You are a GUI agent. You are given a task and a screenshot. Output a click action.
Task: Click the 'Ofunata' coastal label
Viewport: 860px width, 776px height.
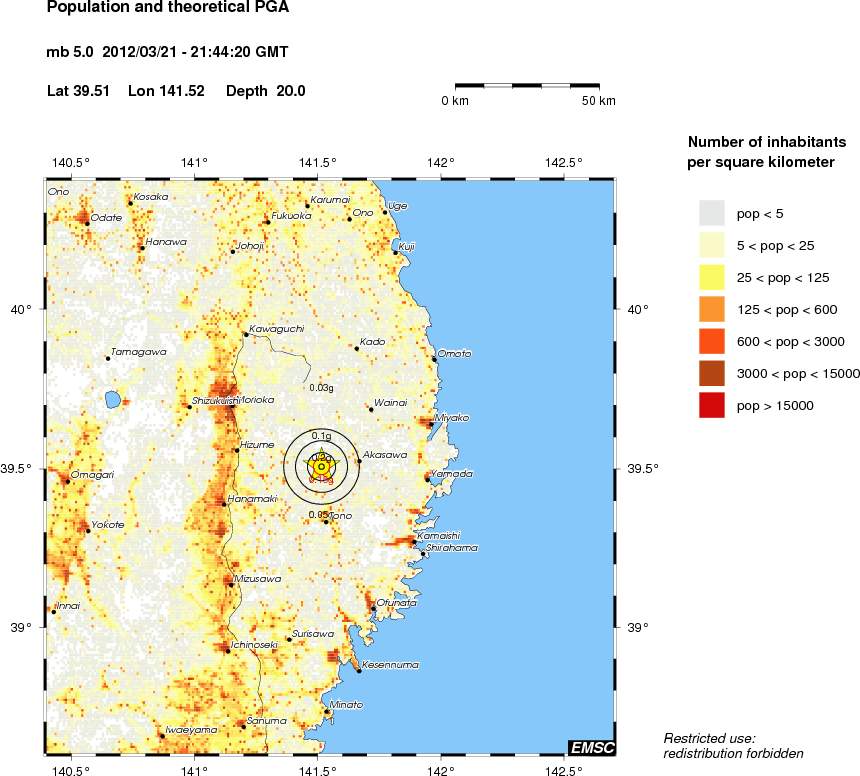397,603
